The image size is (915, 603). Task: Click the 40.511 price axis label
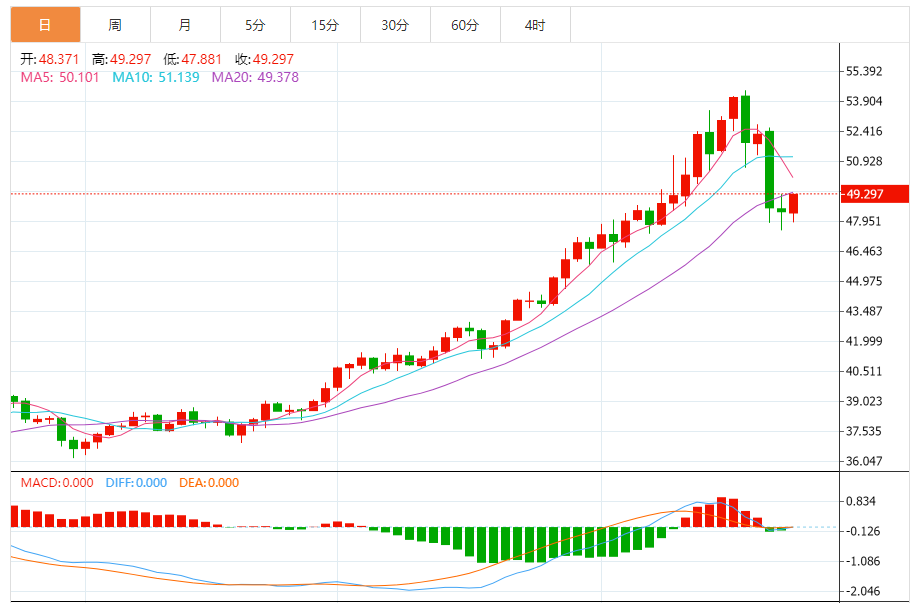coord(864,371)
